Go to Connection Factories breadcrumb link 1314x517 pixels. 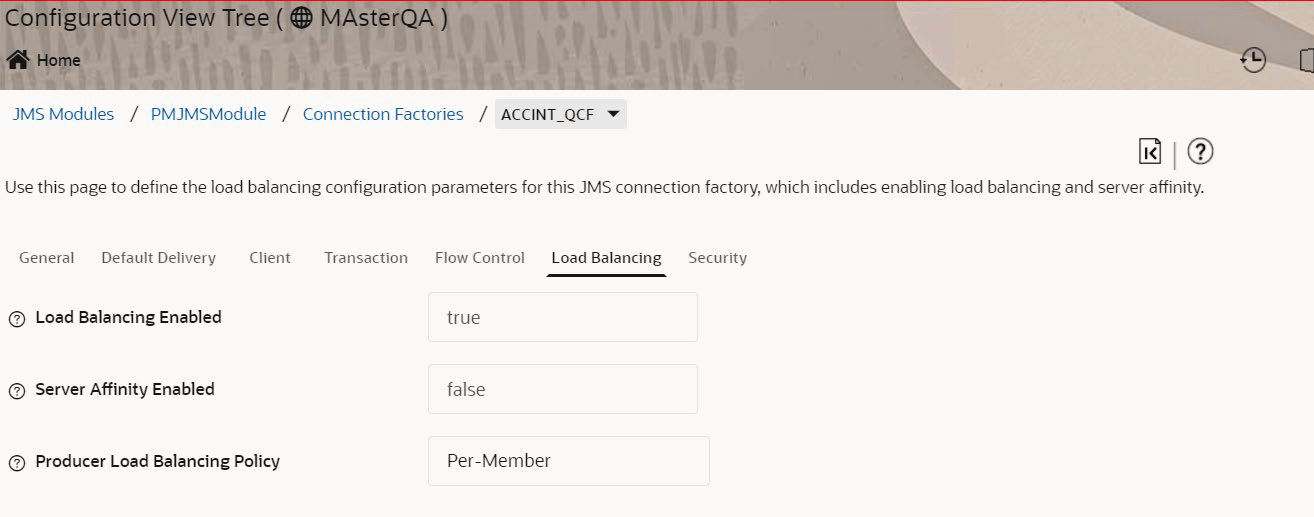383,114
